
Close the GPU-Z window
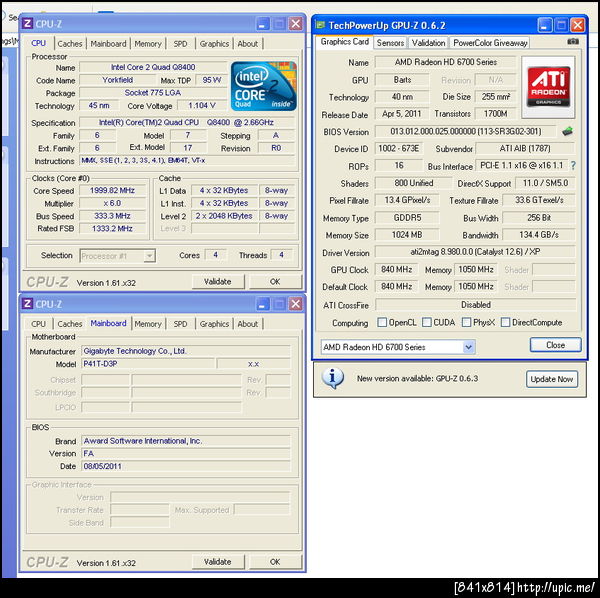(x=577, y=25)
